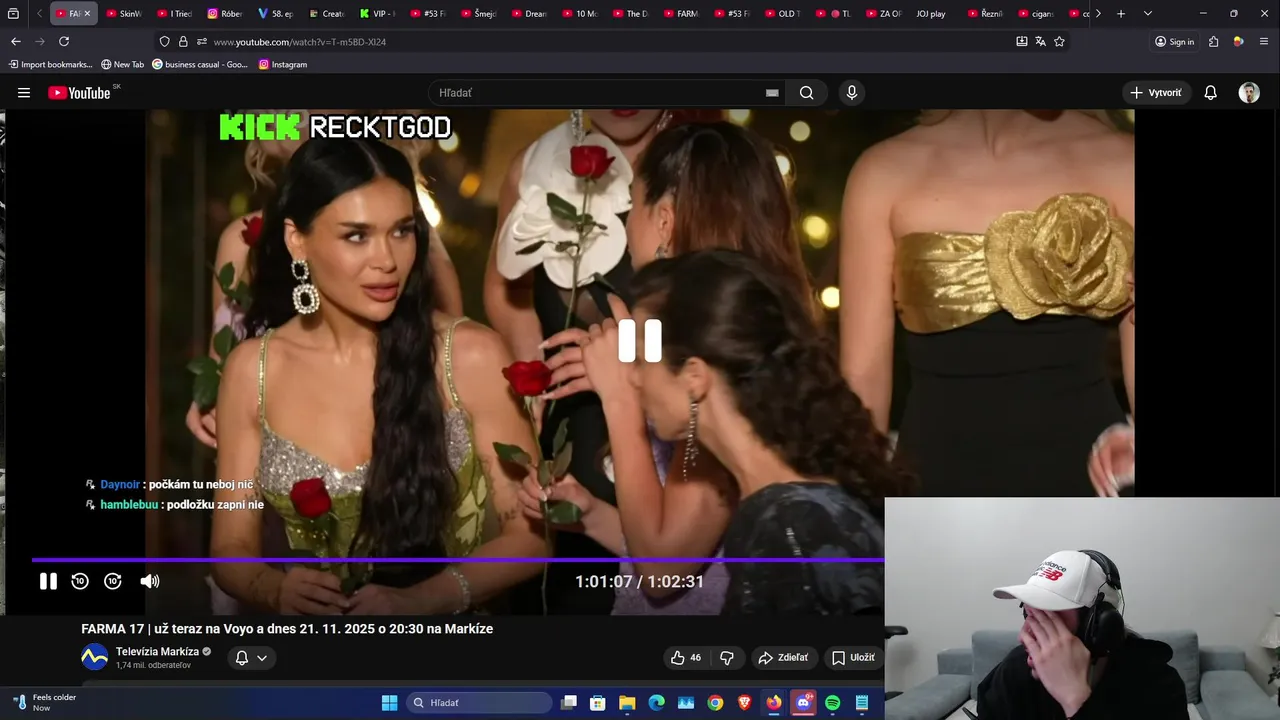Rewind the video 10 seconds
Viewport: 1280px width, 720px height.
pyautogui.click(x=80, y=581)
